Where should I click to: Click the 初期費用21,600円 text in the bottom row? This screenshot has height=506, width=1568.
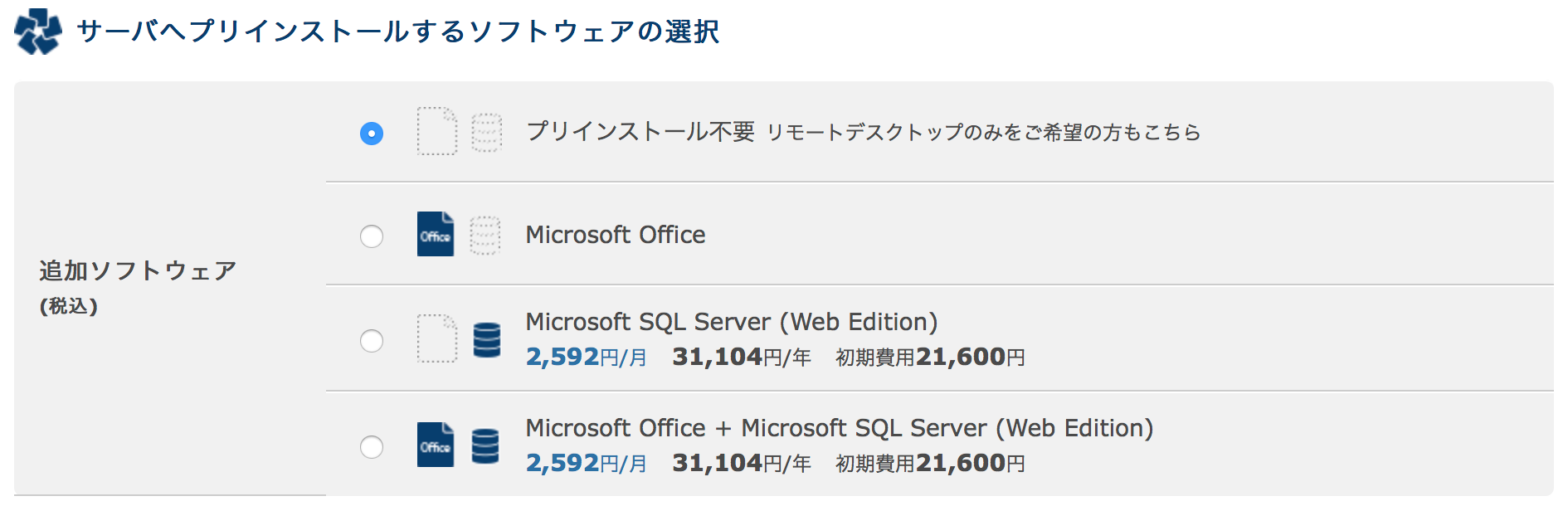(929, 463)
